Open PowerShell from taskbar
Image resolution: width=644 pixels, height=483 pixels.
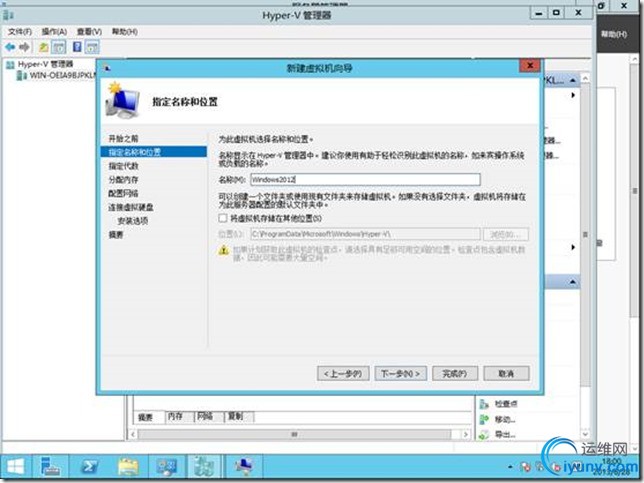point(90,467)
